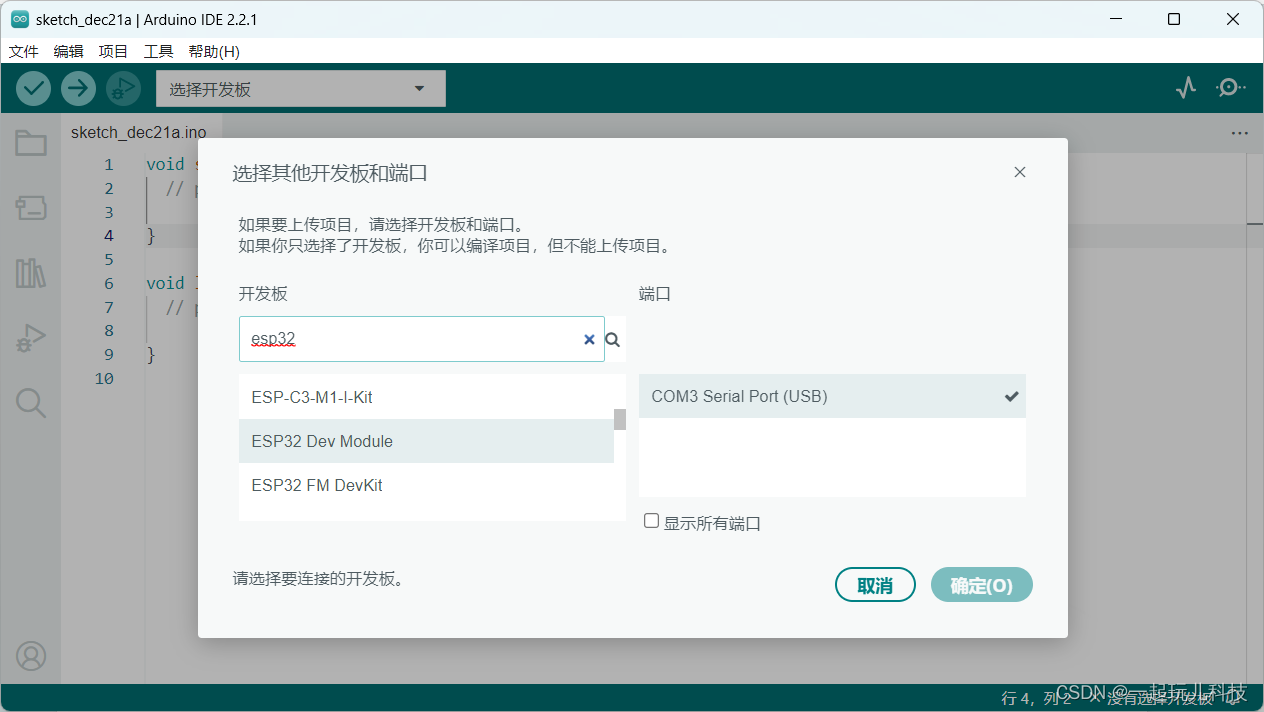Open the Debug sidebar icon
1264x712 pixels.
click(31, 338)
